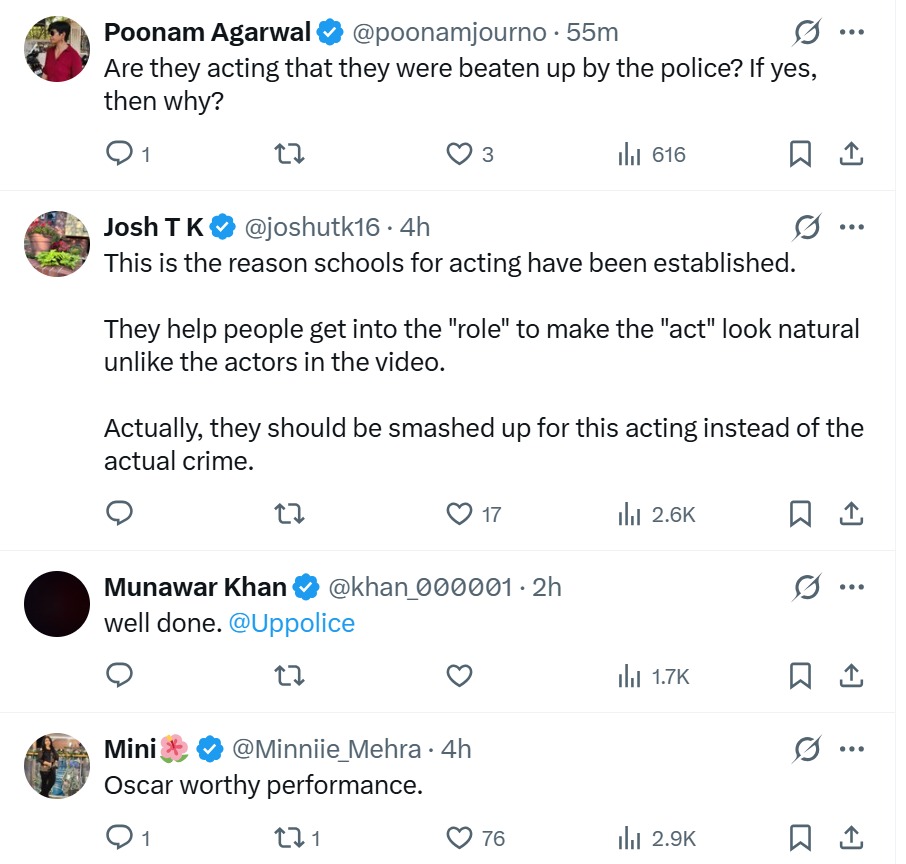Like Josh T K's acting schools tweet
Viewport: 906px width, 864px height.
[459, 514]
